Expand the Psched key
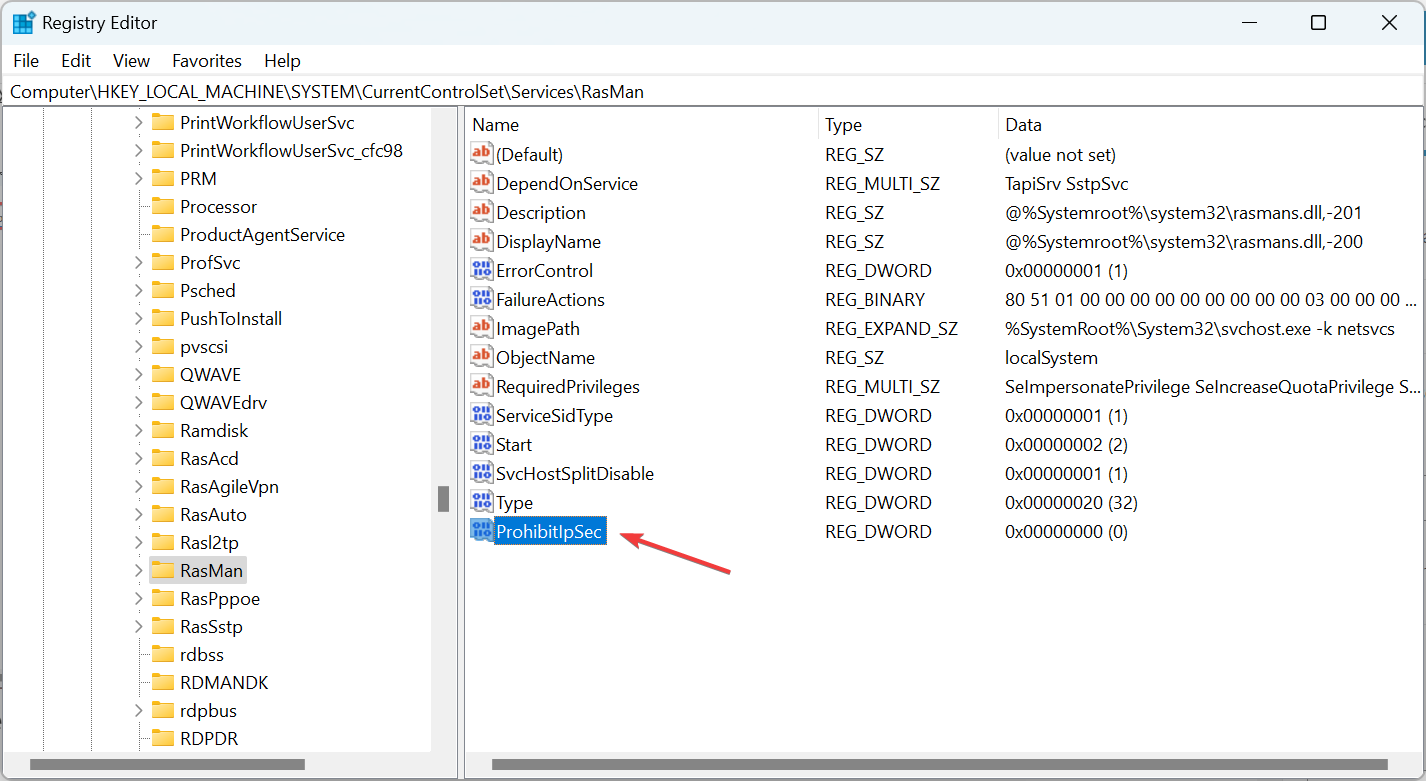Image resolution: width=1426 pixels, height=781 pixels. [139, 290]
